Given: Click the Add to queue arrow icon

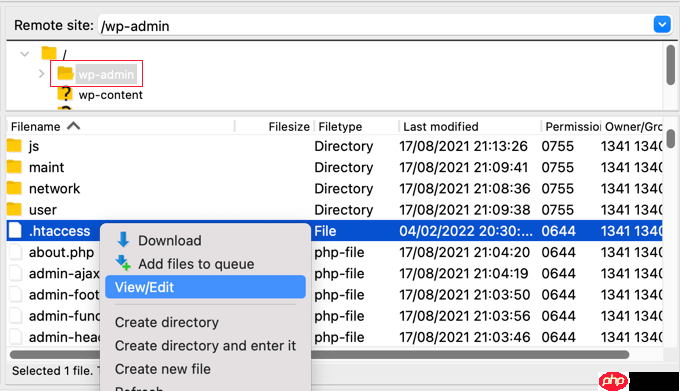Looking at the screenshot, I should (123, 263).
